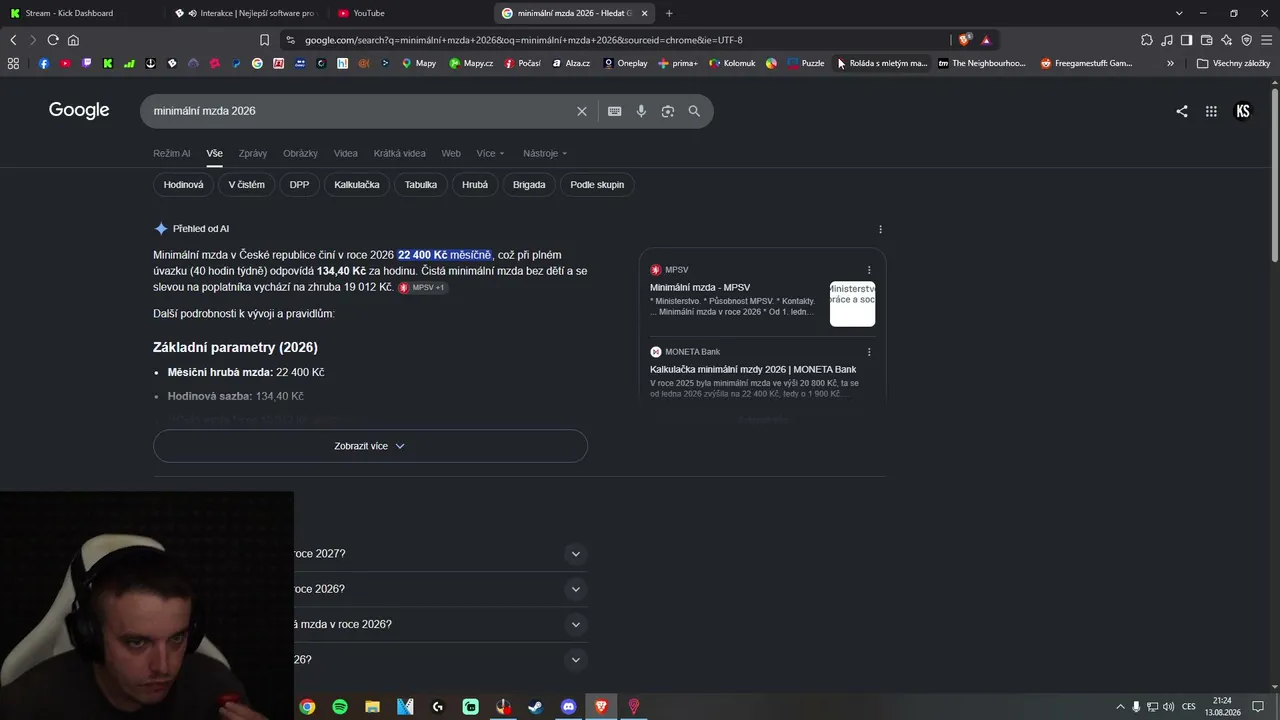Open Google Chrome from the taskbar

tap(307, 707)
